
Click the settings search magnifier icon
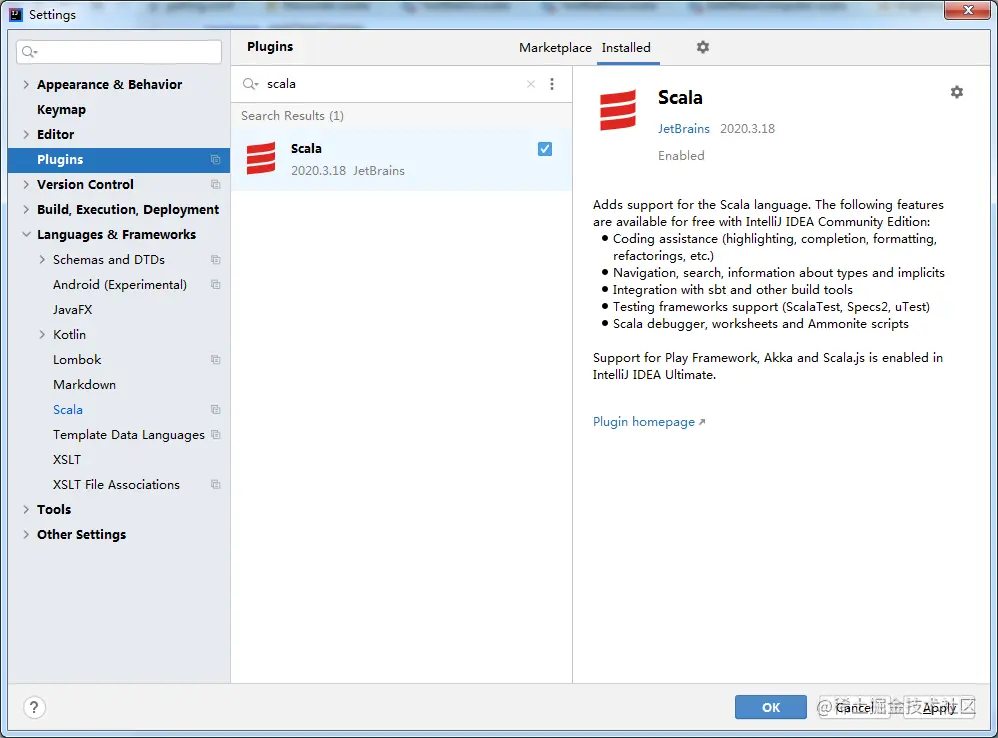[29, 52]
